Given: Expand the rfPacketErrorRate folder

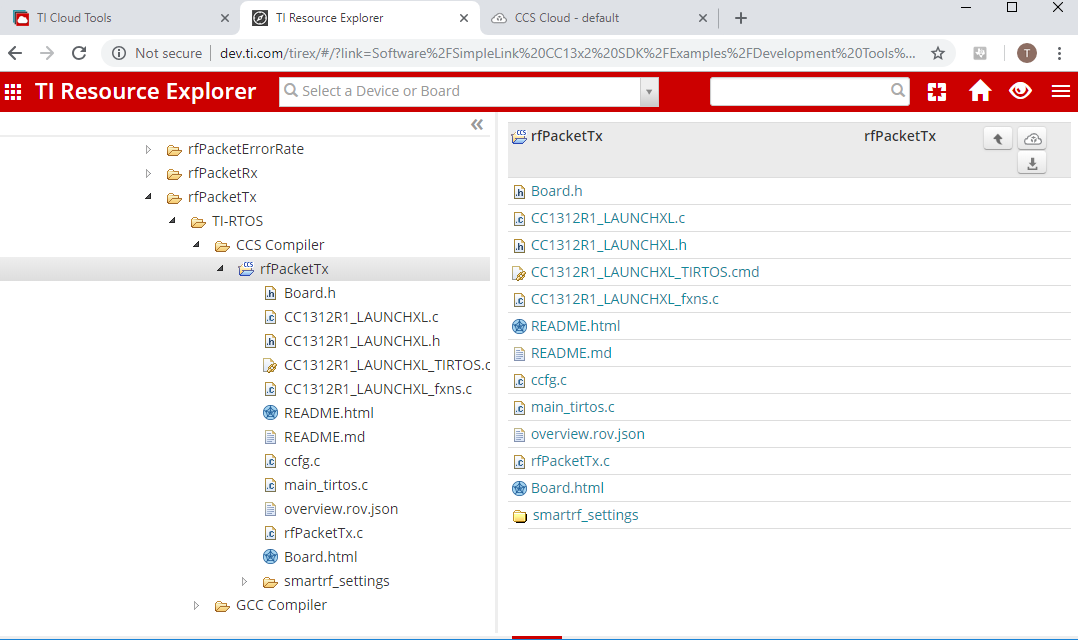Looking at the screenshot, I should tap(148, 149).
